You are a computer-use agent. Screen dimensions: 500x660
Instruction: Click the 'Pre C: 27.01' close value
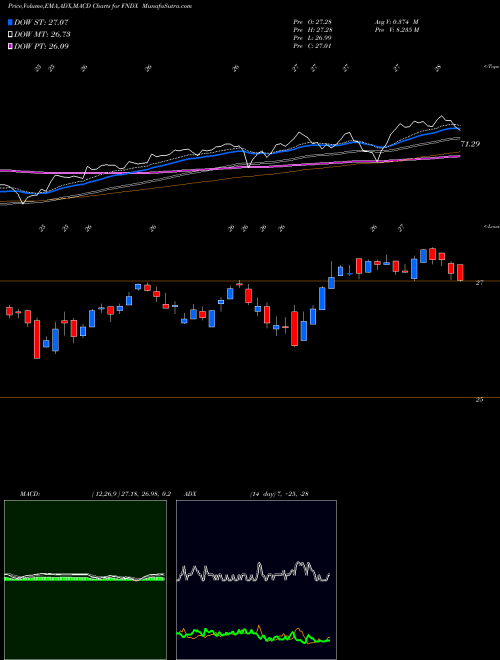pyautogui.click(x=312, y=46)
